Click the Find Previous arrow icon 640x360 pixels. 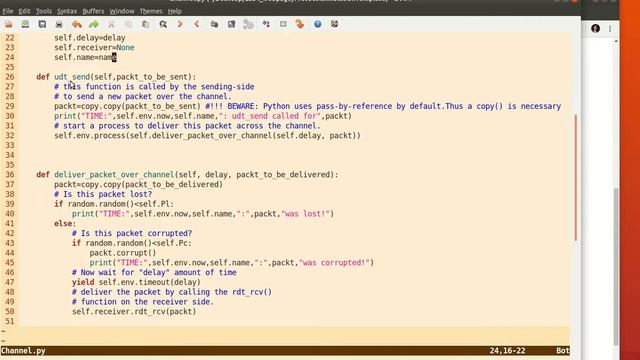tap(197, 24)
